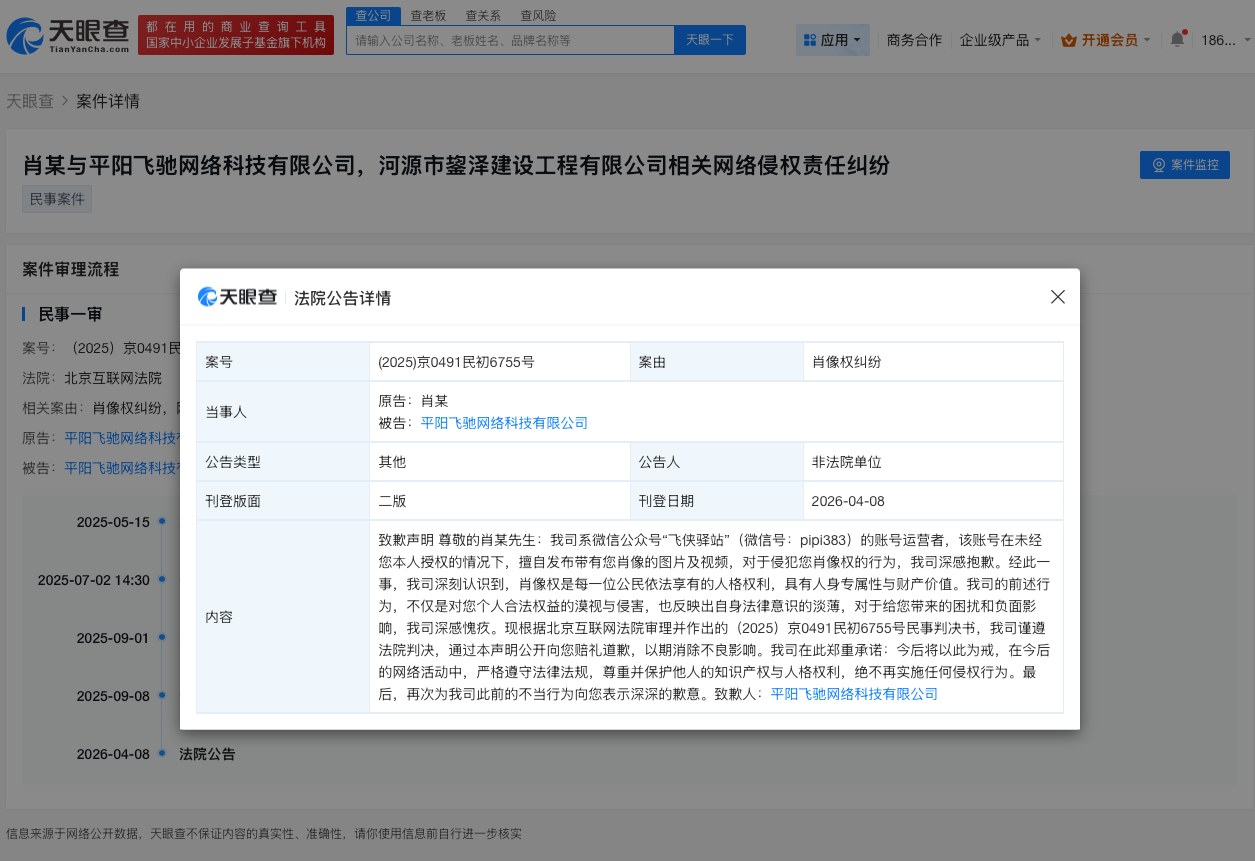Image resolution: width=1255 pixels, height=861 pixels.
Task: Navigate via the 天眼查 breadcrumb link
Action: point(30,100)
